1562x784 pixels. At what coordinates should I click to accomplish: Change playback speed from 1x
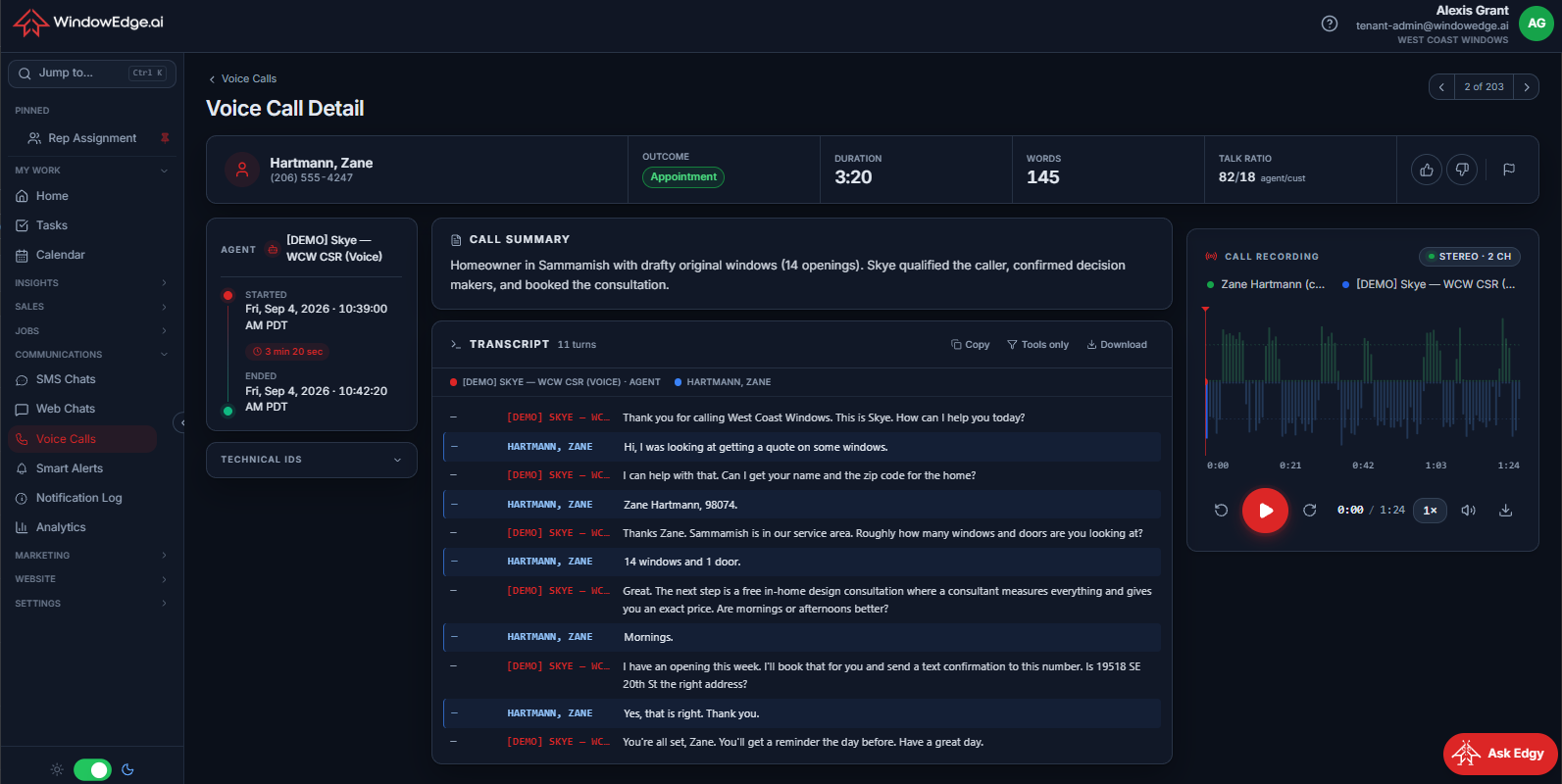coord(1430,510)
